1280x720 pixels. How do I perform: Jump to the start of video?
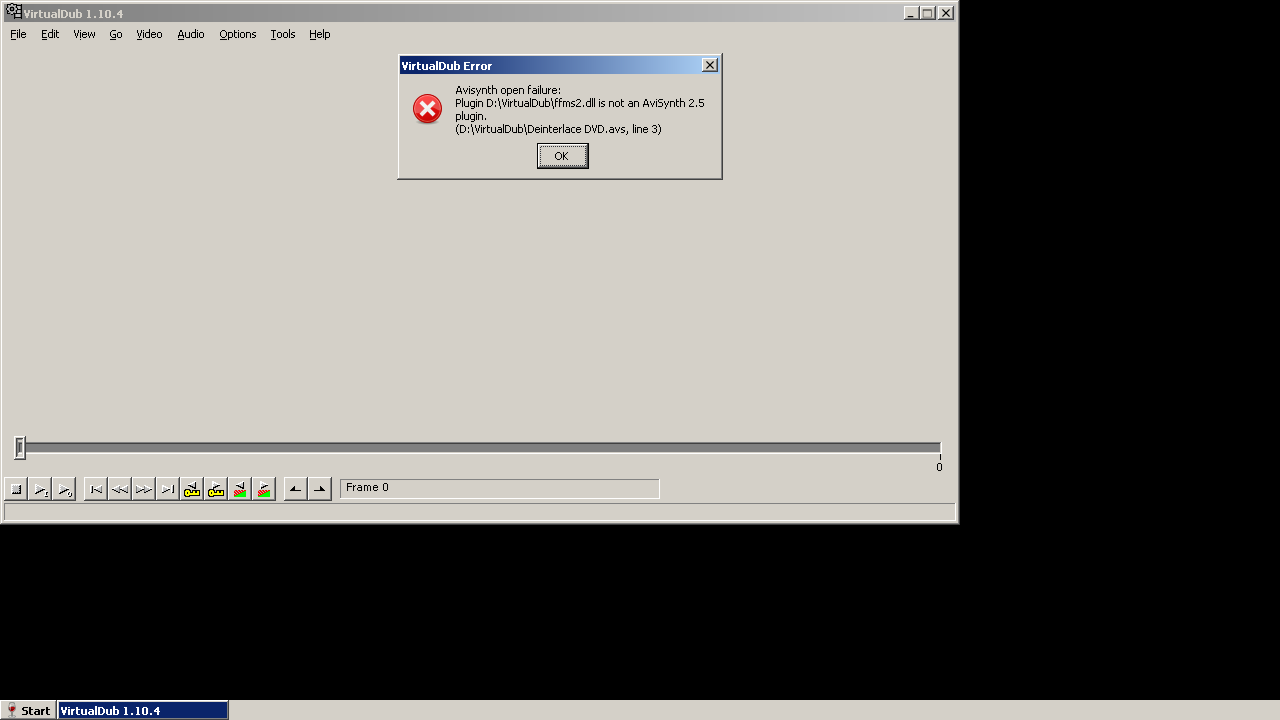point(96,489)
